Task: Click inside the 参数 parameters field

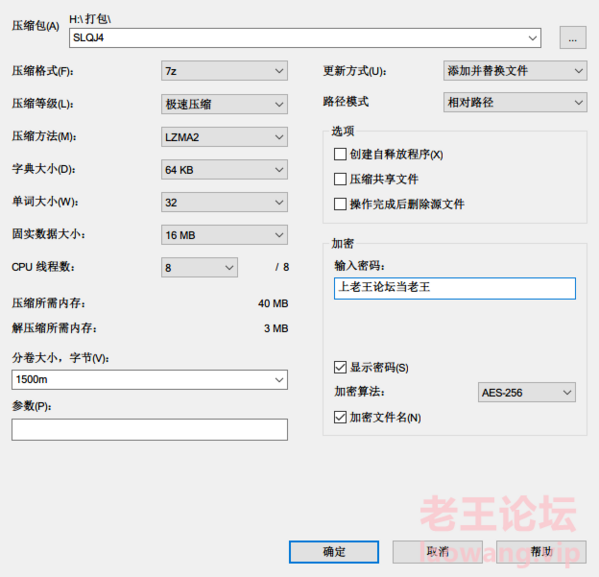Action: pos(149,430)
